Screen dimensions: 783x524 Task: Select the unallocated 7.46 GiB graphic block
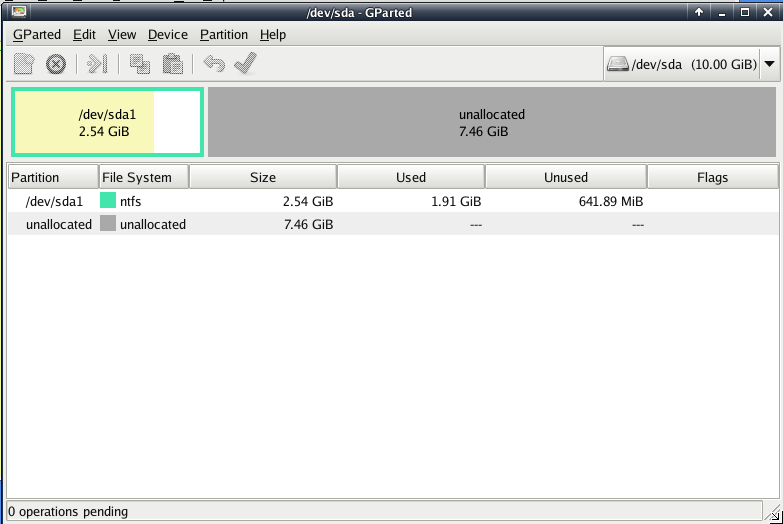tap(491, 122)
